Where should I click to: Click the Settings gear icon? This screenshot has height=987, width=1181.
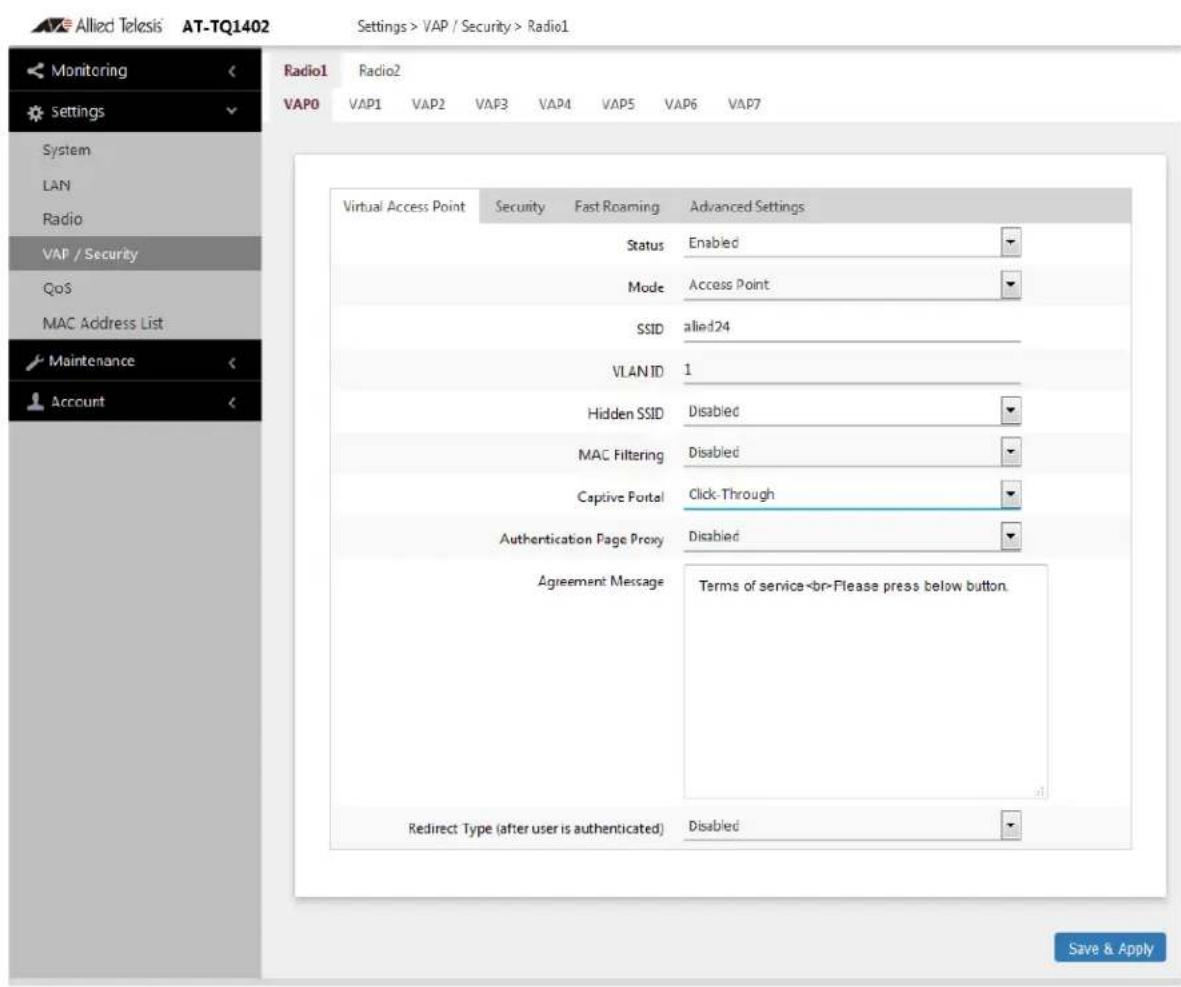point(35,112)
